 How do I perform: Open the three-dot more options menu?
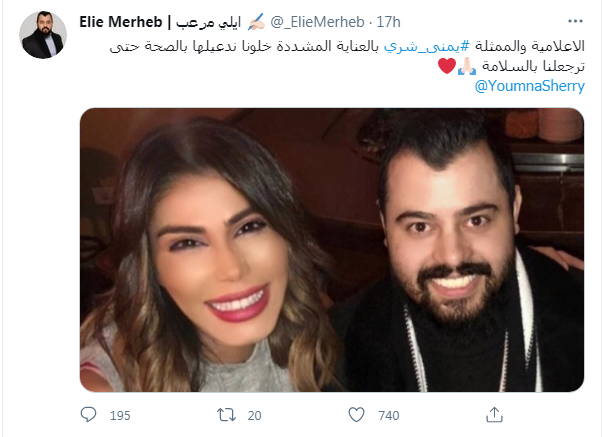[x=575, y=21]
